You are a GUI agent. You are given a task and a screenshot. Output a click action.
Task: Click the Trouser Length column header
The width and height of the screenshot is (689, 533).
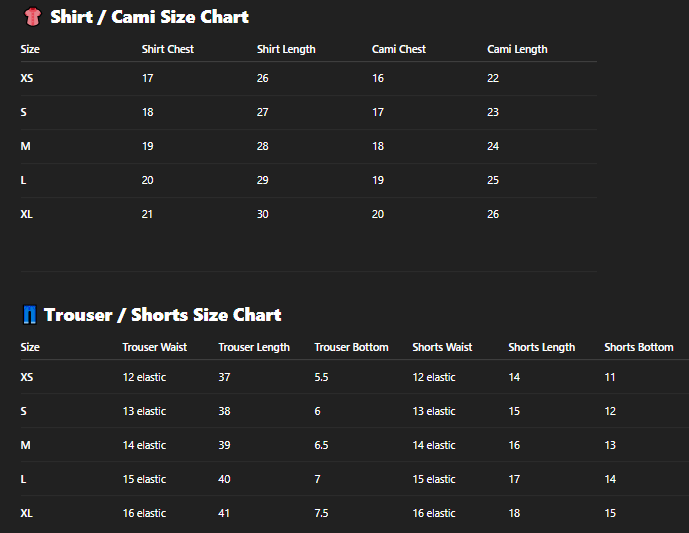pyautogui.click(x=254, y=347)
